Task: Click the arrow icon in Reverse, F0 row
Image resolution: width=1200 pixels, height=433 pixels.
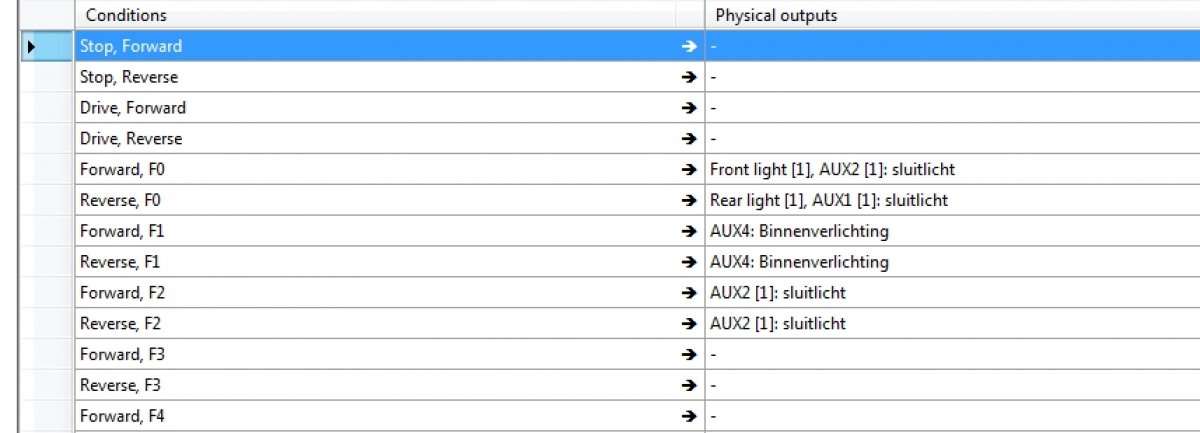Action: click(688, 201)
